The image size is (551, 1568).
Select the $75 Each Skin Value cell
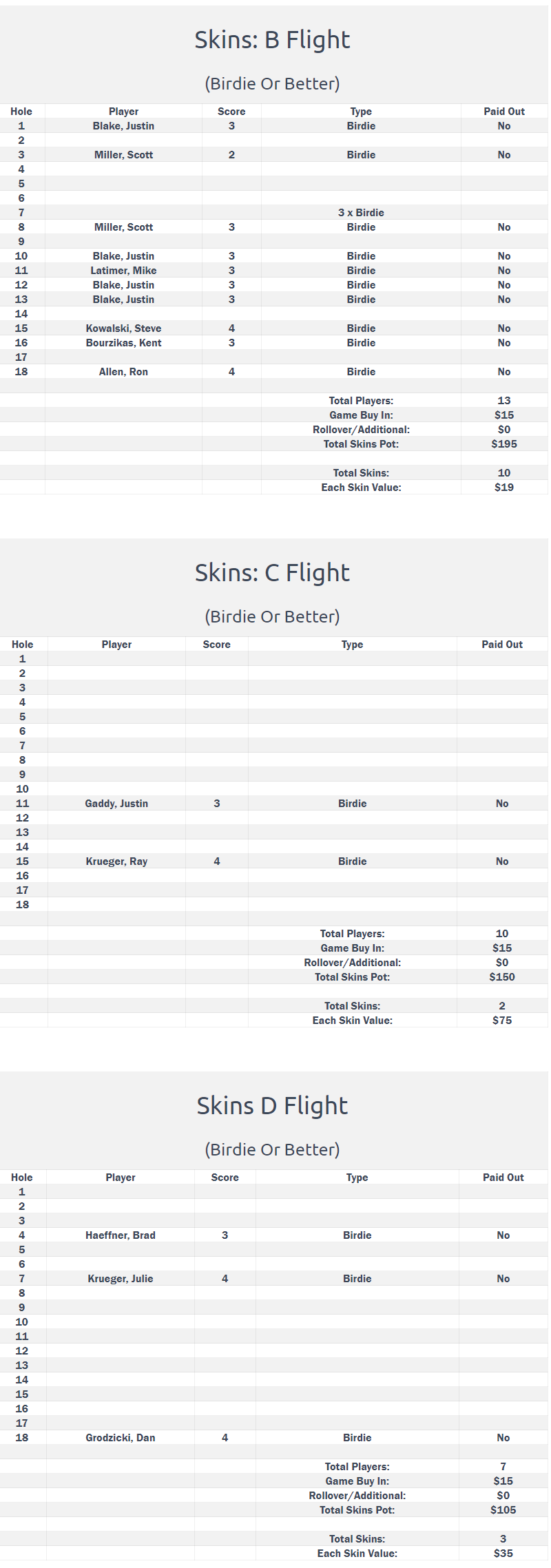coord(502,1021)
